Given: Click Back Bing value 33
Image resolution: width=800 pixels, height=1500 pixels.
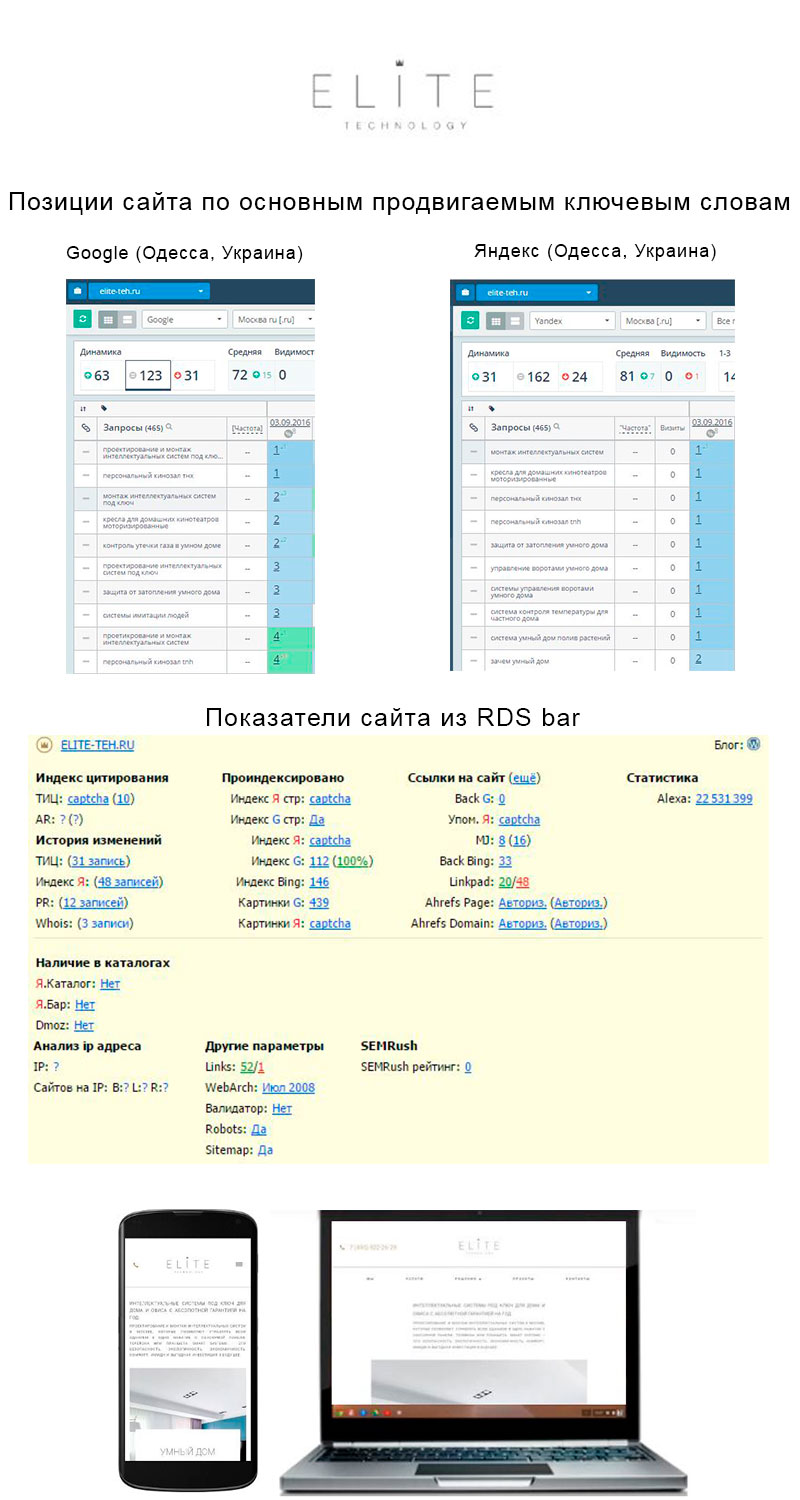Looking at the screenshot, I should point(505,861).
